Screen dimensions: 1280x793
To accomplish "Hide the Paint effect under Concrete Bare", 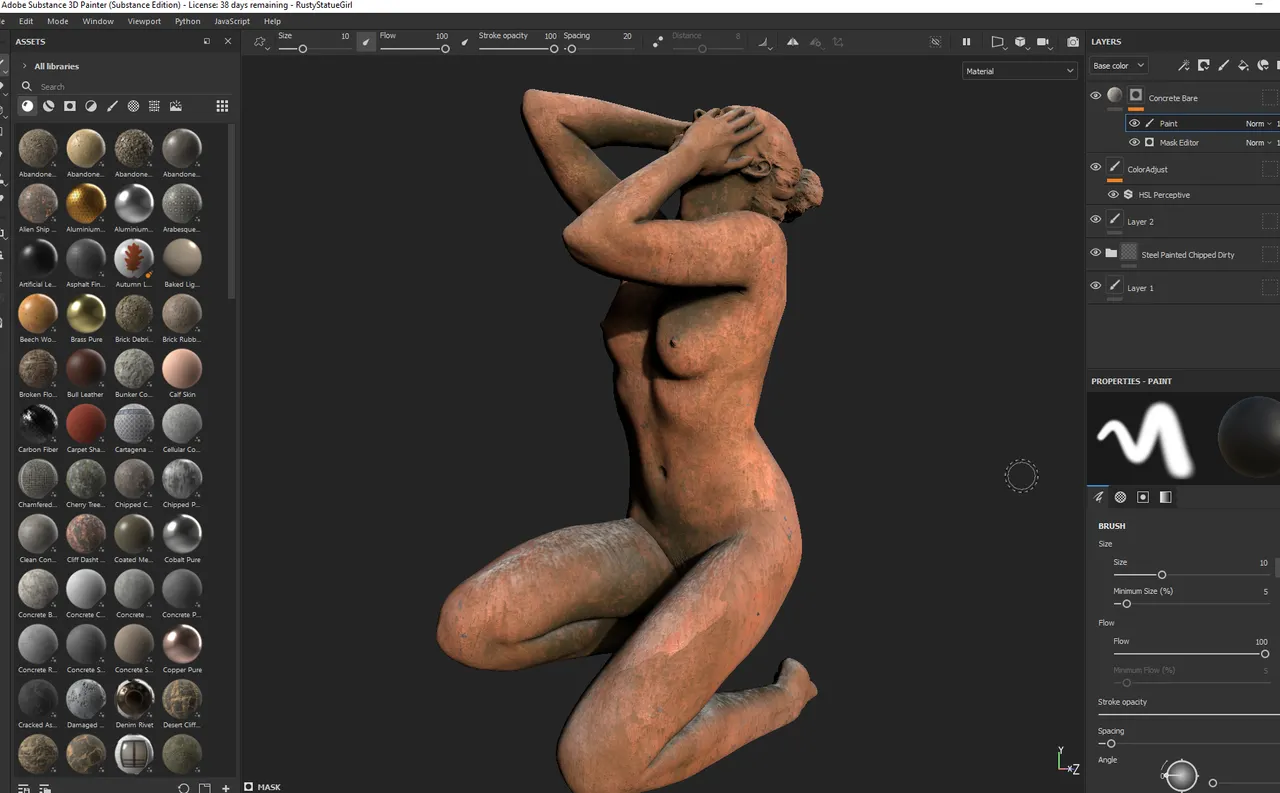I will [1134, 123].
